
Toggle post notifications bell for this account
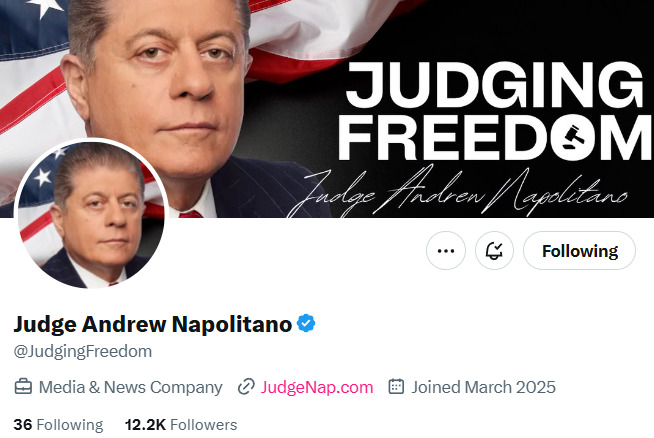click(494, 251)
